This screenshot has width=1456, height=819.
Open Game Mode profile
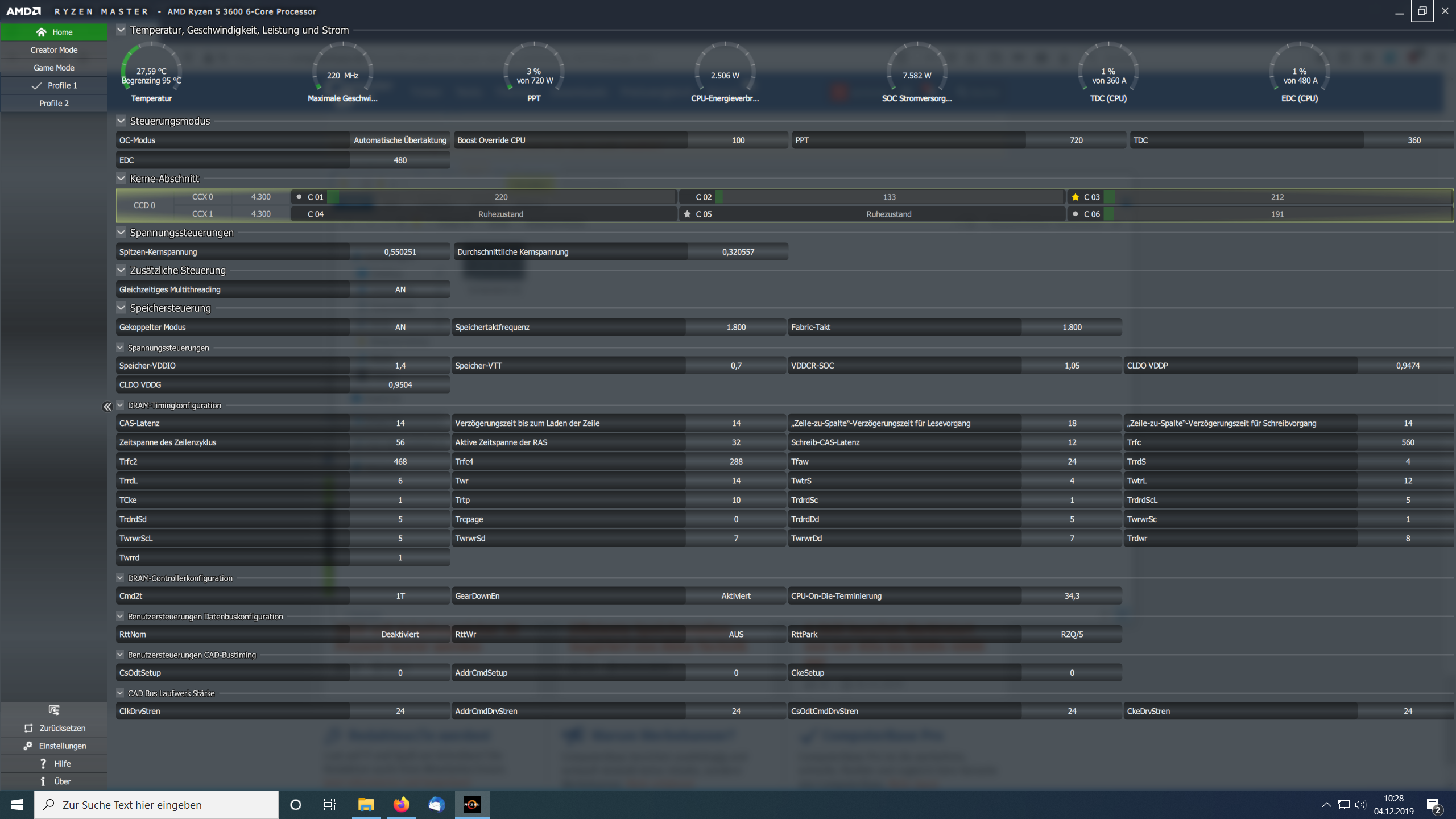click(x=54, y=68)
